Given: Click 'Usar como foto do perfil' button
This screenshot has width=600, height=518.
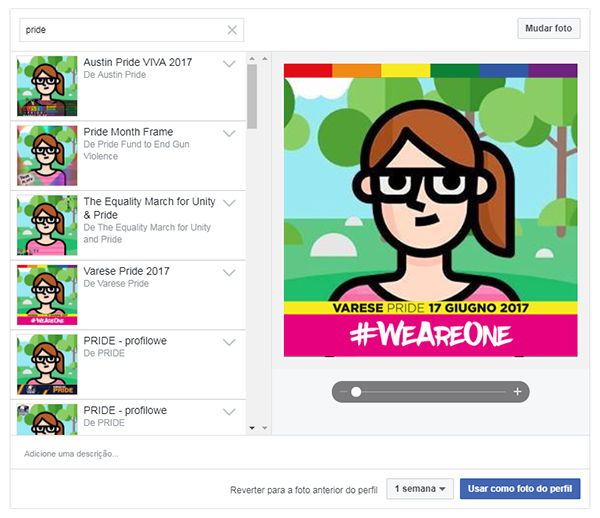Looking at the screenshot, I should [x=520, y=489].
